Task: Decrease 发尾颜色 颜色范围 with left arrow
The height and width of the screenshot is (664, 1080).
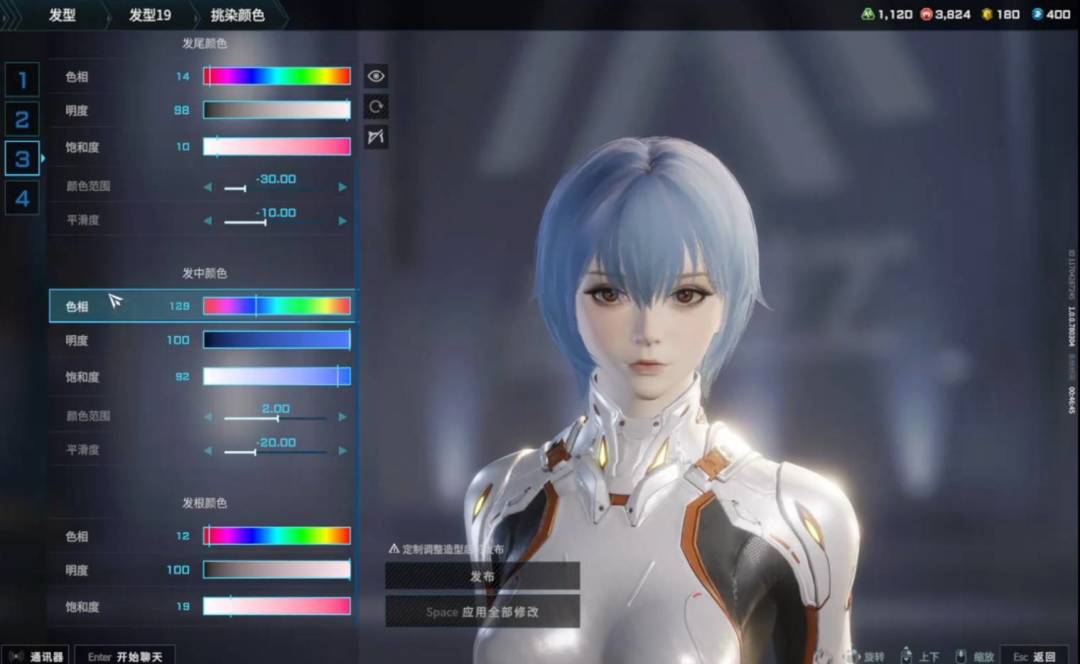Action: coord(208,187)
